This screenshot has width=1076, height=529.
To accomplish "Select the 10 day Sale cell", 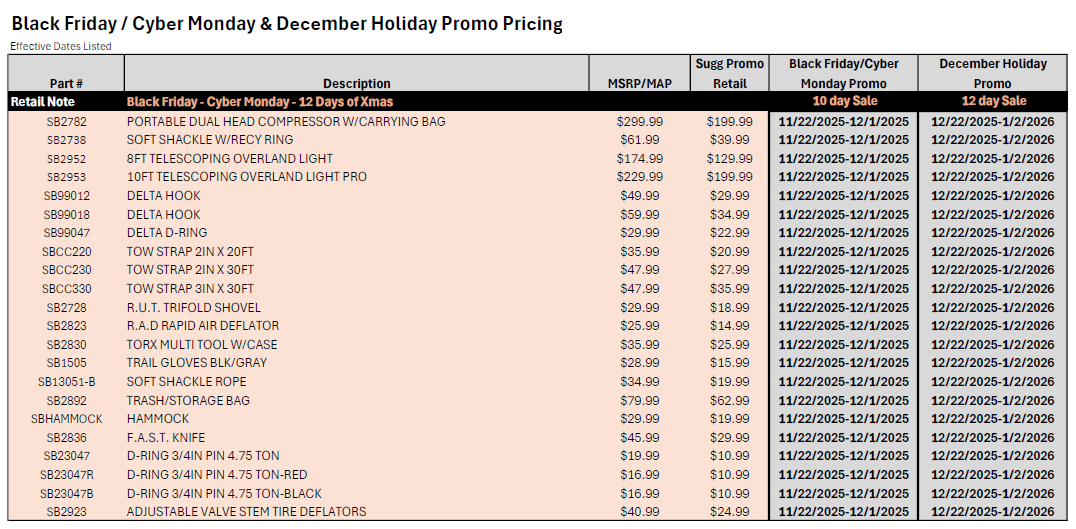I will [843, 101].
